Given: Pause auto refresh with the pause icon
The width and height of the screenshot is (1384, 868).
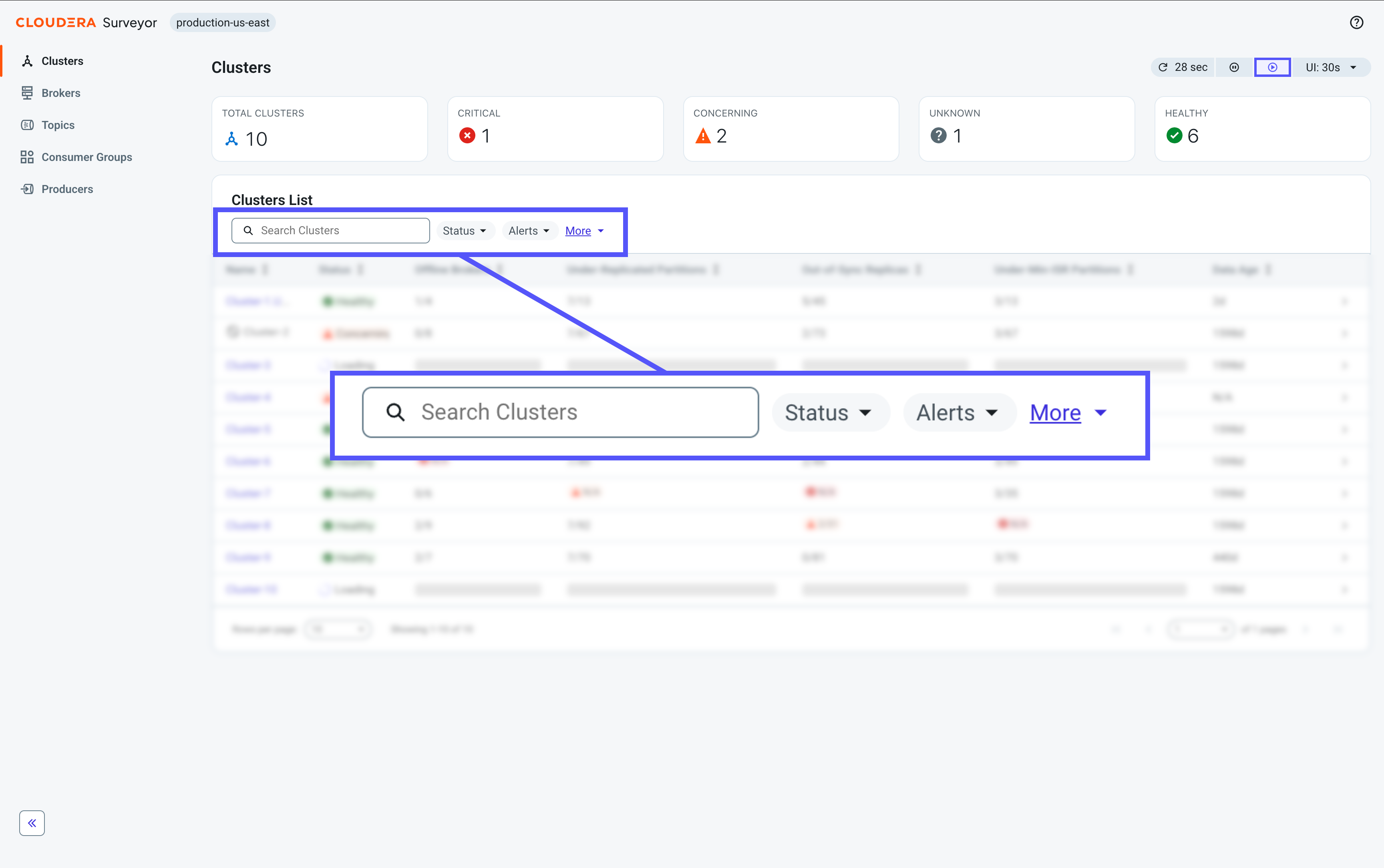Looking at the screenshot, I should (1234, 67).
